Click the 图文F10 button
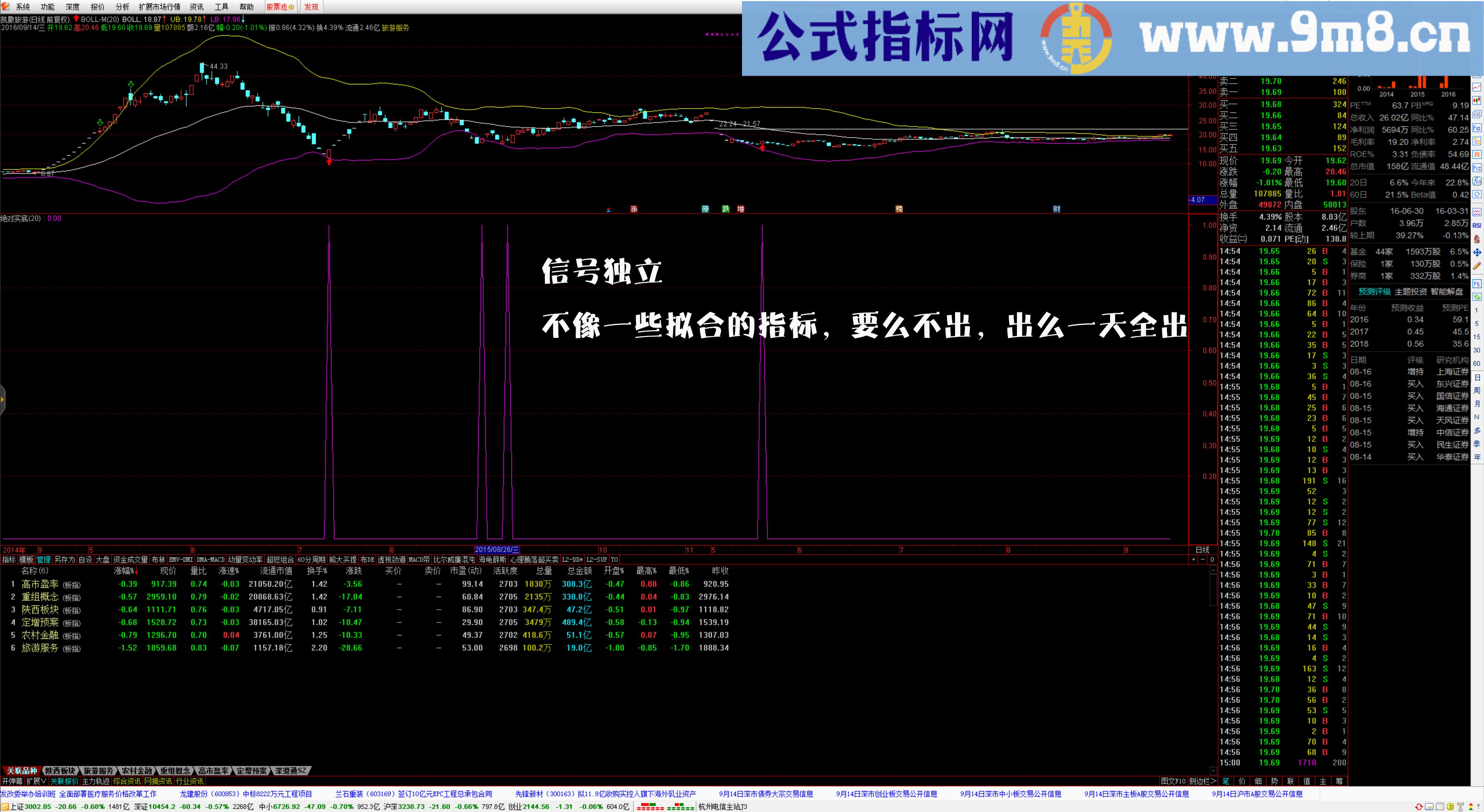Image resolution: width=1484 pixels, height=812 pixels. [1173, 781]
